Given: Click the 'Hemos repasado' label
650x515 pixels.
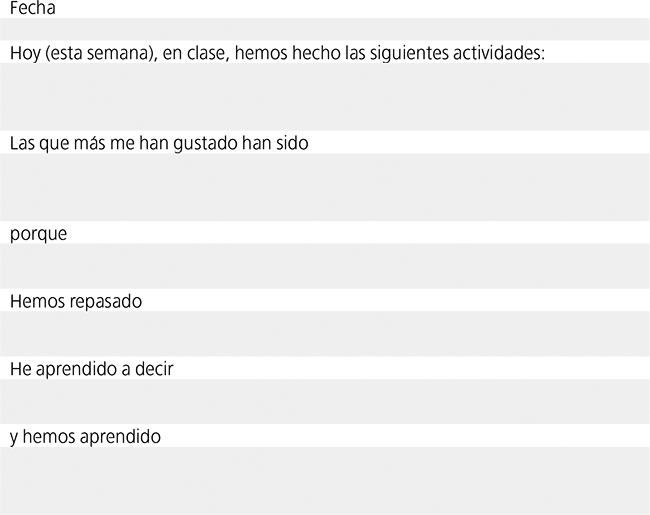Looking at the screenshot, I should [x=76, y=301].
